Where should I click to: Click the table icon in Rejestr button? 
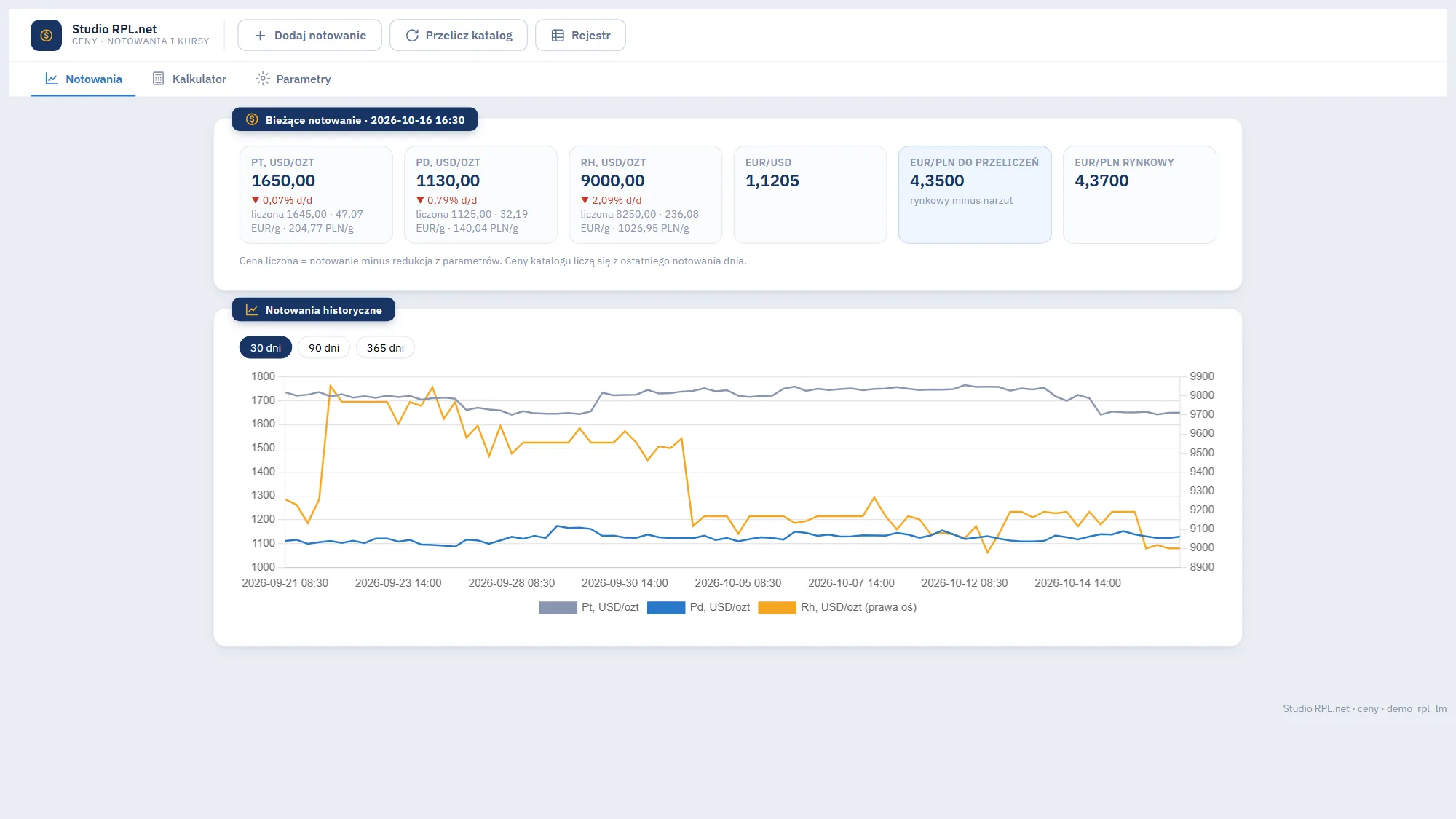click(x=558, y=35)
